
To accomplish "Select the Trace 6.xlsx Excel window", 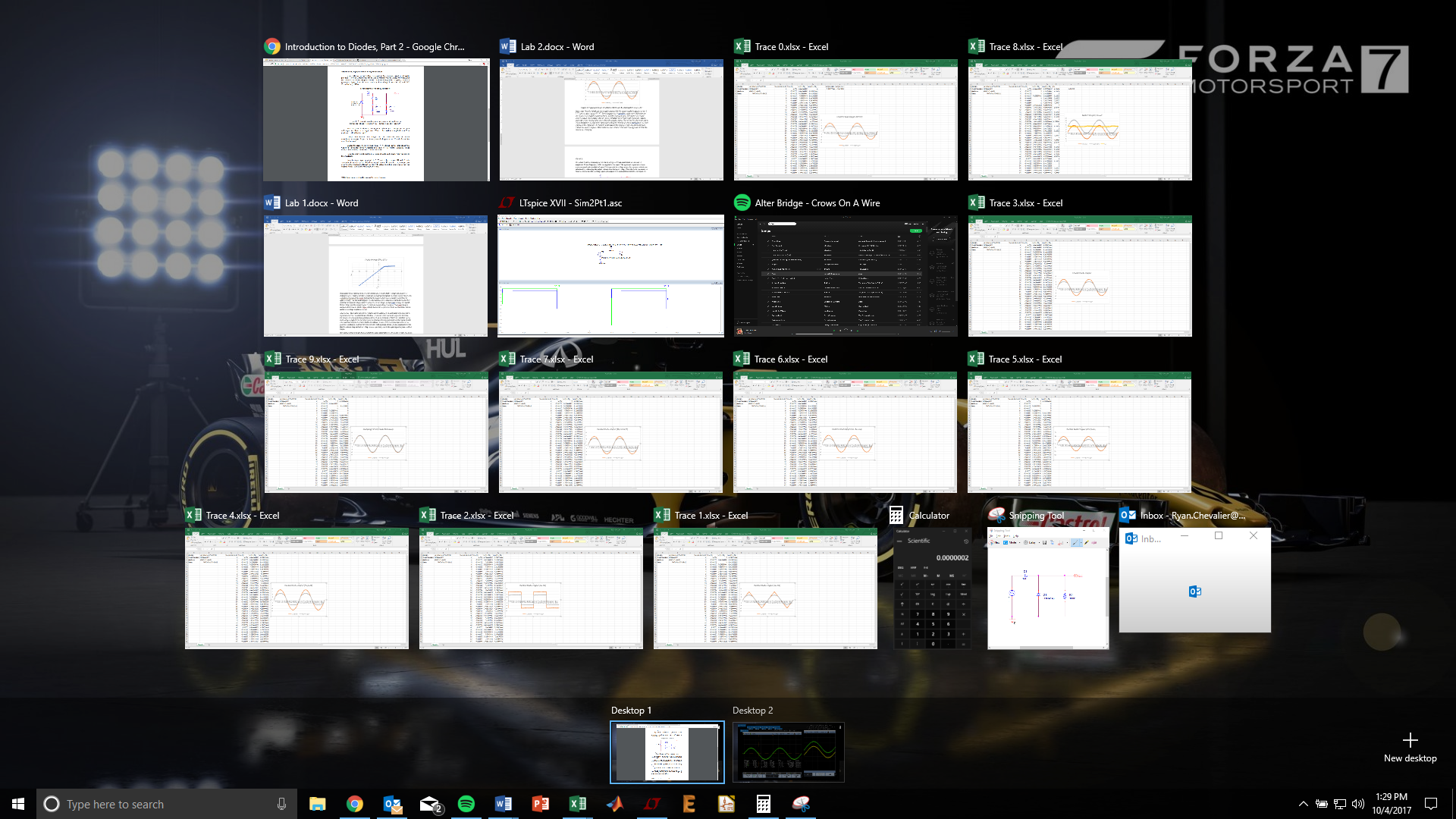I will [845, 432].
